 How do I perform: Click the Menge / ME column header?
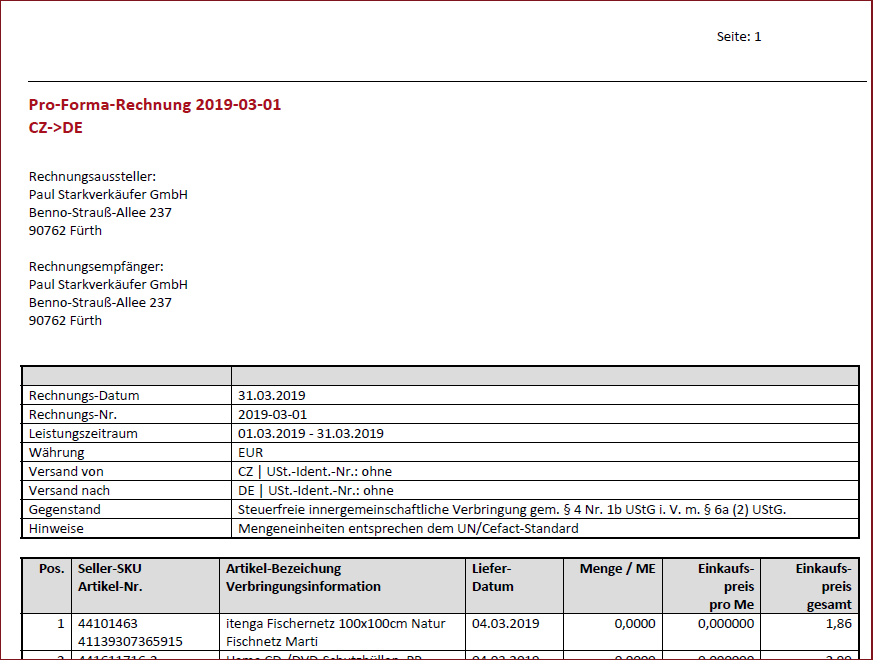point(617,569)
